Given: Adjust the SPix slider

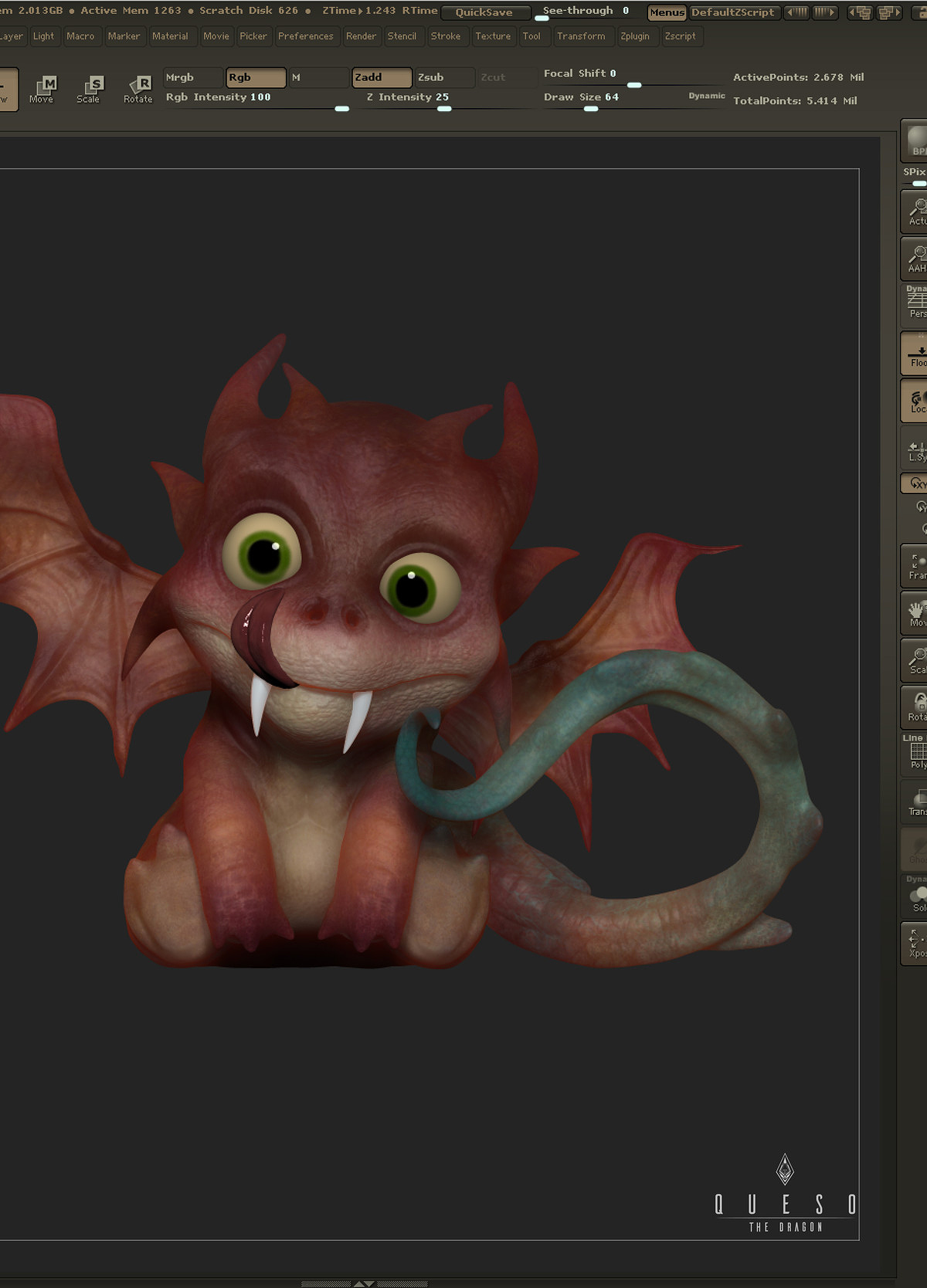Looking at the screenshot, I should coord(915,176).
